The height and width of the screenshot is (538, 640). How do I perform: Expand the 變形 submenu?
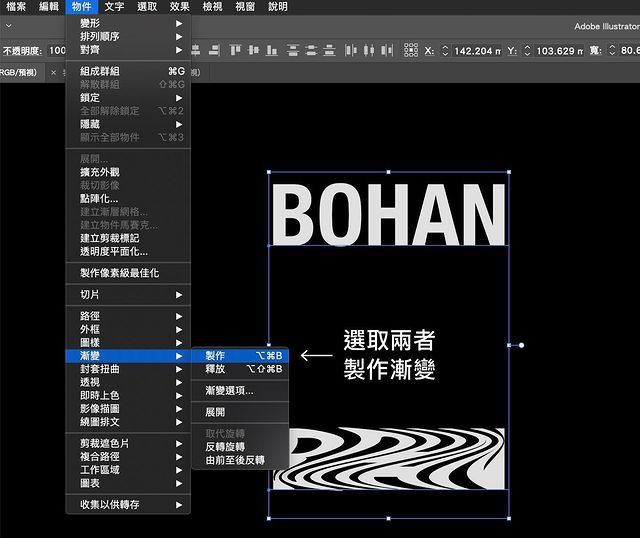[x=128, y=23]
